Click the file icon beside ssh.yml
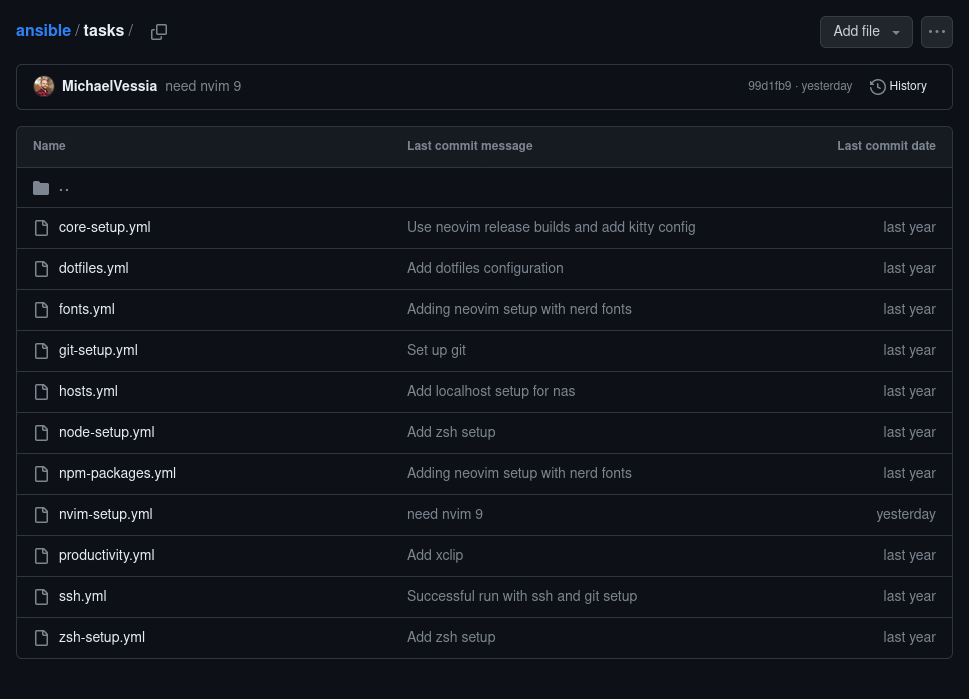Screen dimensions: 969x699 pyautogui.click(x=41, y=597)
